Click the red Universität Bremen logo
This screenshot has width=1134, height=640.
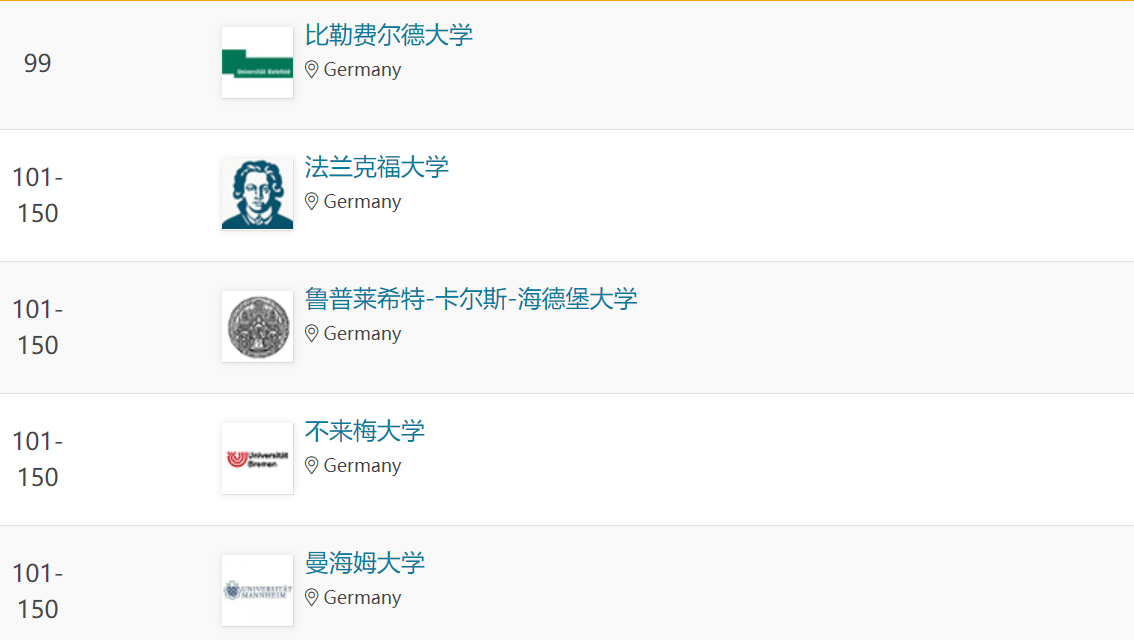(257, 458)
